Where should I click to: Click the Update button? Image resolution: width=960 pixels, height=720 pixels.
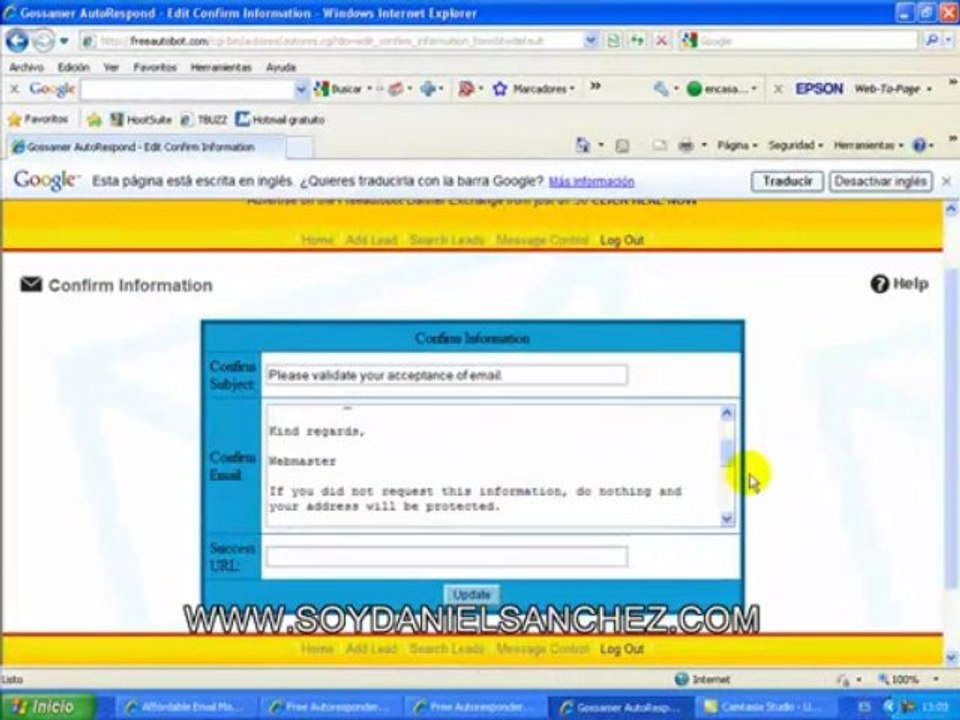pyautogui.click(x=471, y=594)
